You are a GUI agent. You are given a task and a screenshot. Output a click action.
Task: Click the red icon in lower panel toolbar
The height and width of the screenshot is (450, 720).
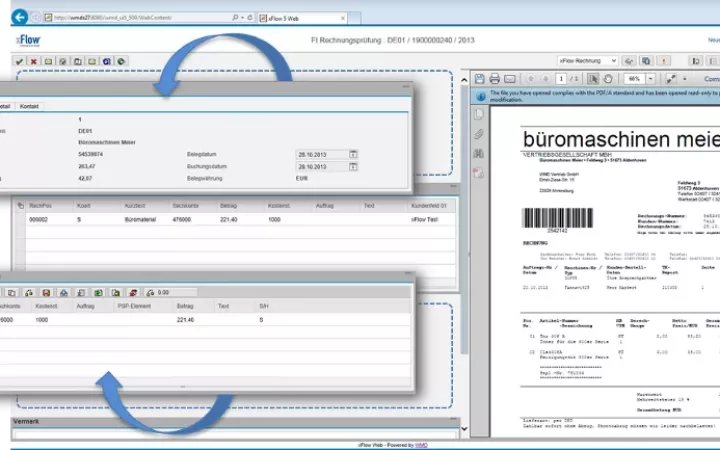[133, 292]
